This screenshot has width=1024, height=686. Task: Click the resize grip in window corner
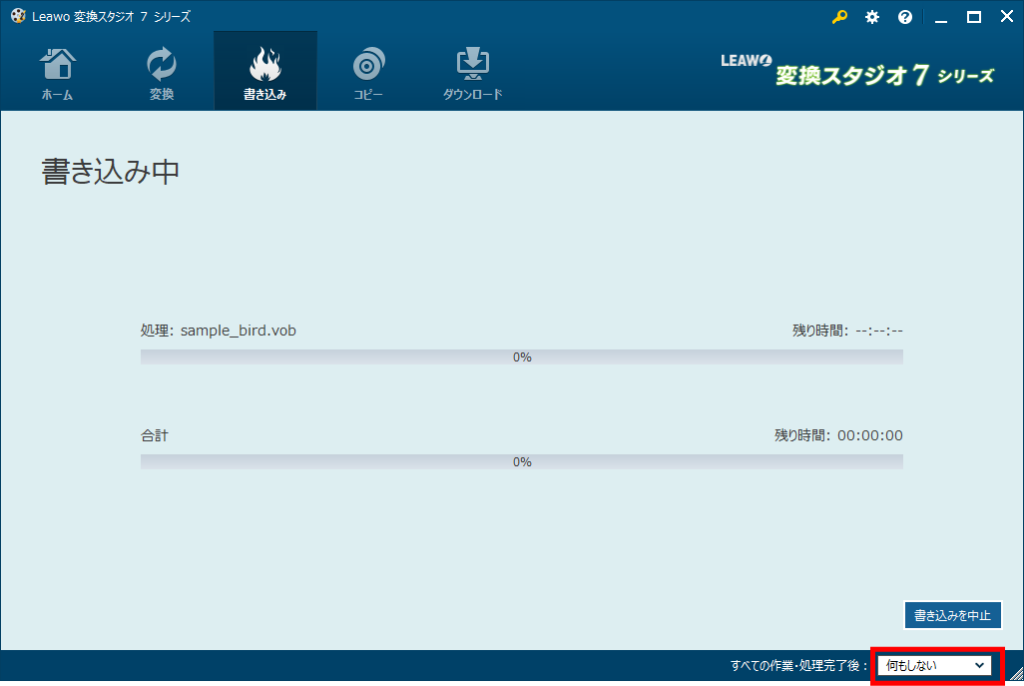(x=1015, y=677)
